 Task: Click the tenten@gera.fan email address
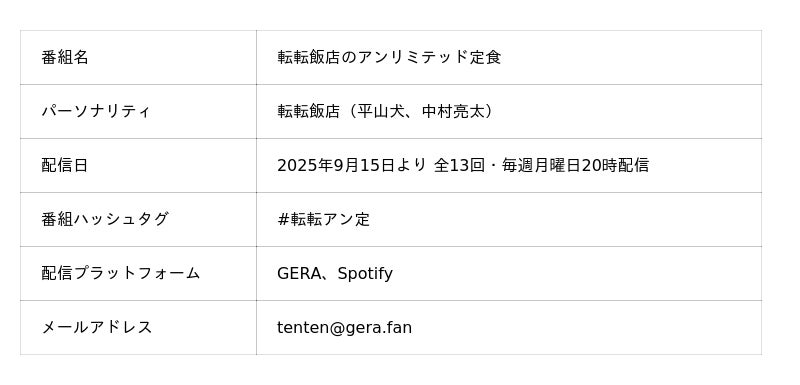(x=344, y=327)
